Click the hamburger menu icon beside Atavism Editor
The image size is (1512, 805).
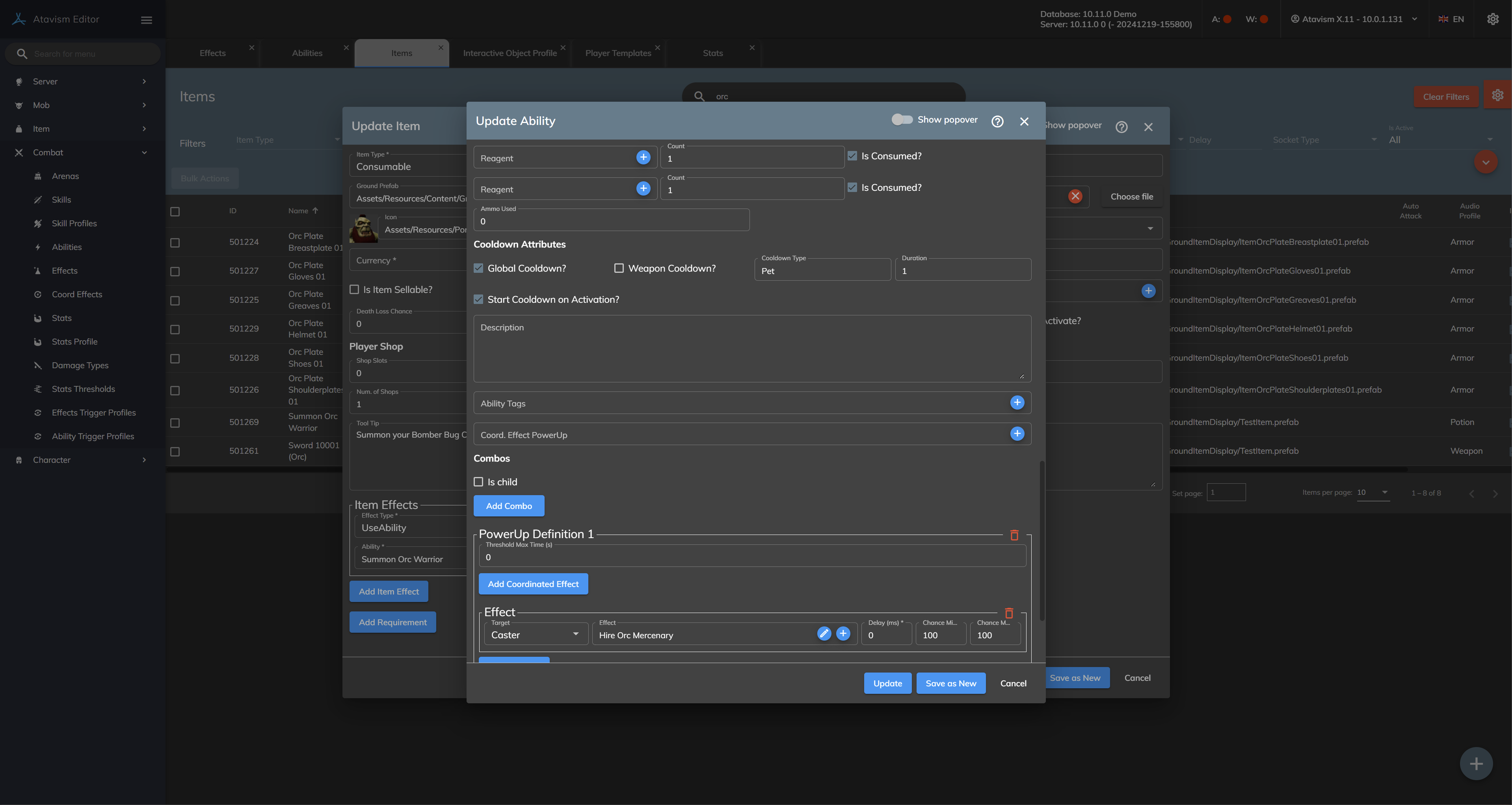point(147,20)
